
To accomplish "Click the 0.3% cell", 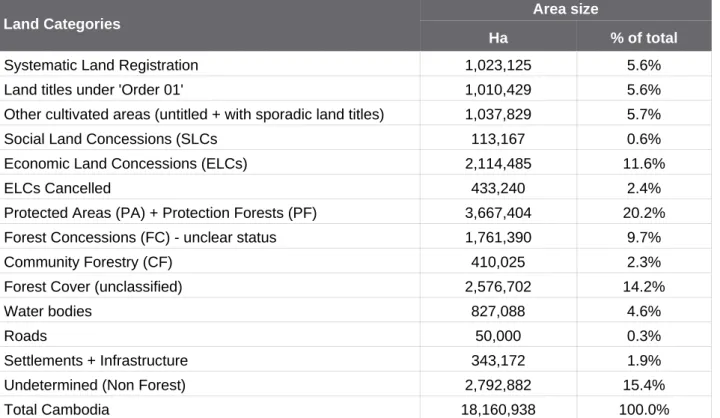I will click(644, 336).
